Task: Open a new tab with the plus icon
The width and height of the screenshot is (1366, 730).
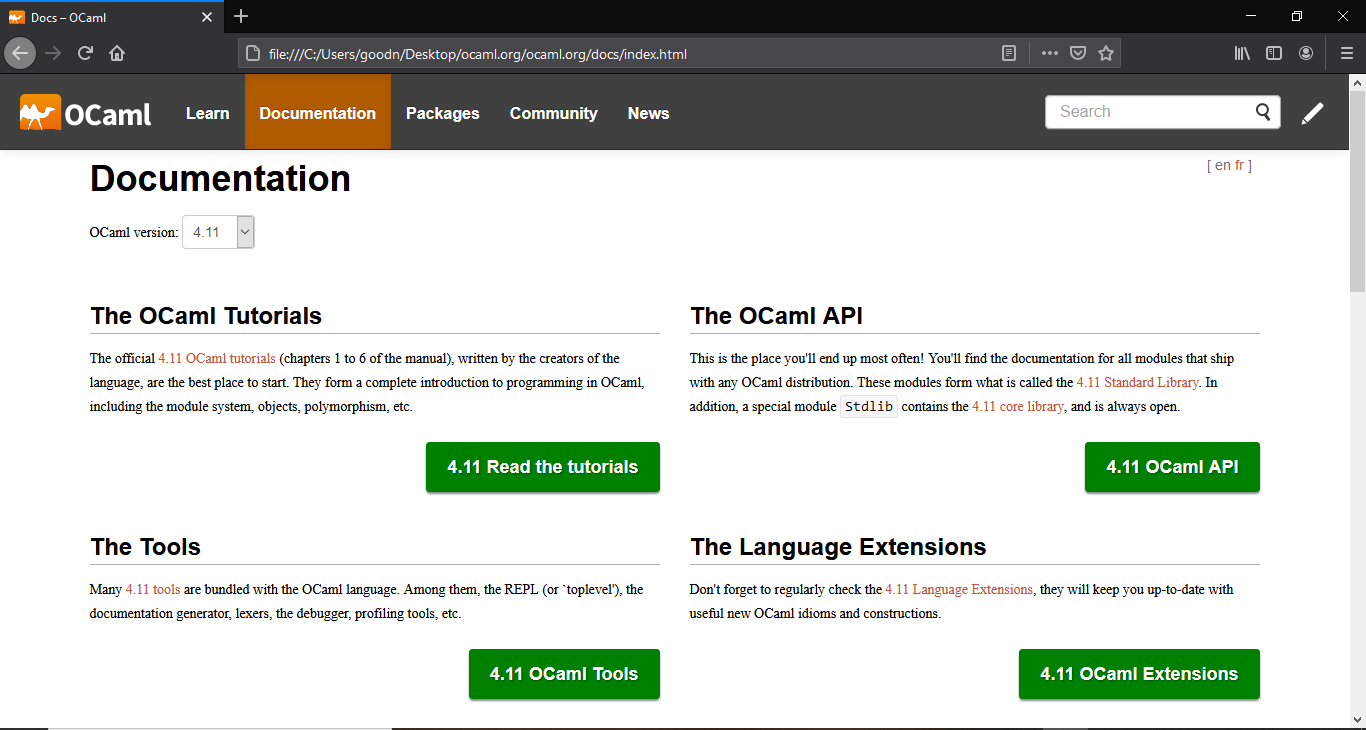Action: [241, 16]
